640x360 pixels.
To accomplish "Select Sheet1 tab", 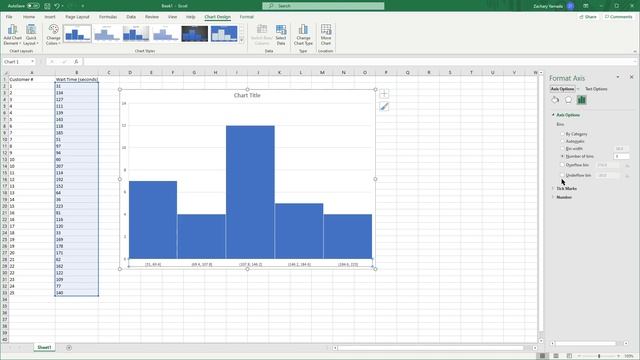I will [44, 347].
